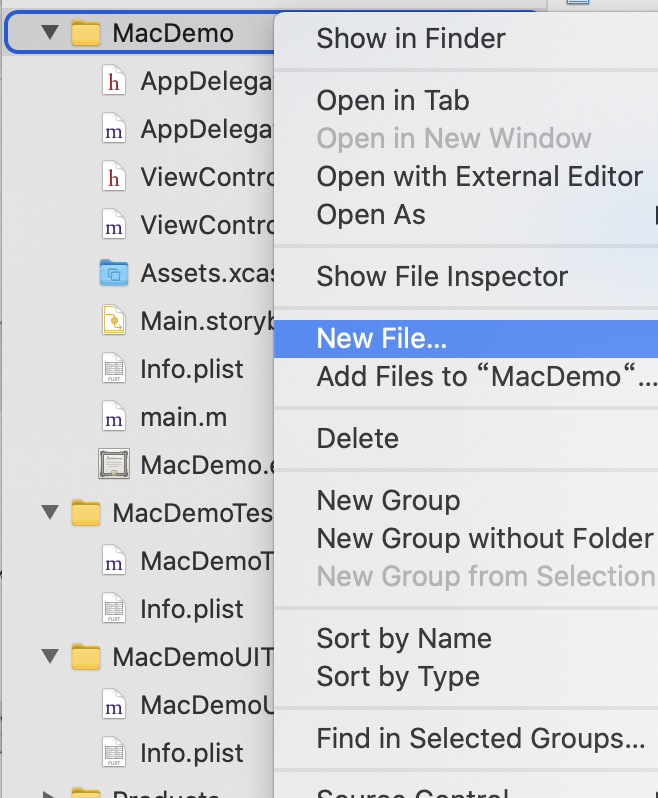Click the Main.storyboard file icon

tap(114, 321)
